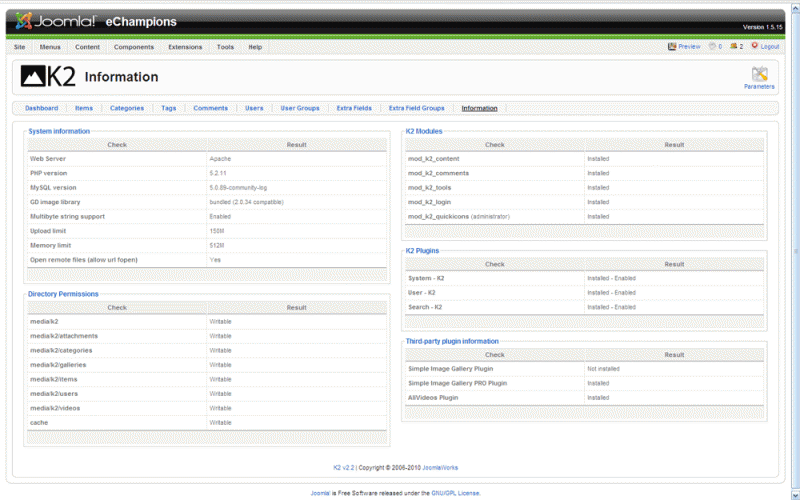Image resolution: width=800 pixels, height=500 pixels.
Task: Click the Preview link
Action: coord(689,46)
